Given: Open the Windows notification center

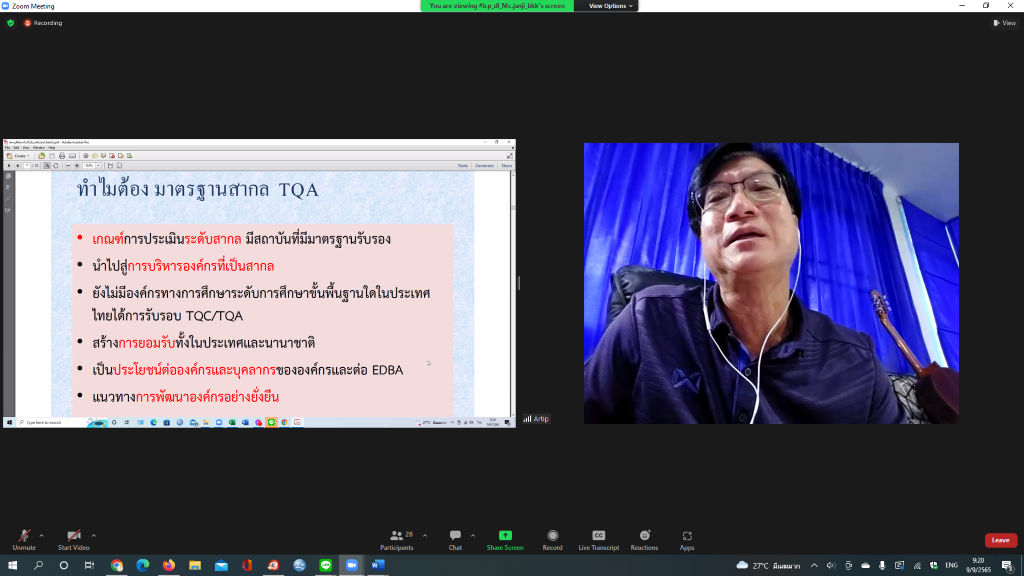Looking at the screenshot, I should pyautogui.click(x=1008, y=566).
